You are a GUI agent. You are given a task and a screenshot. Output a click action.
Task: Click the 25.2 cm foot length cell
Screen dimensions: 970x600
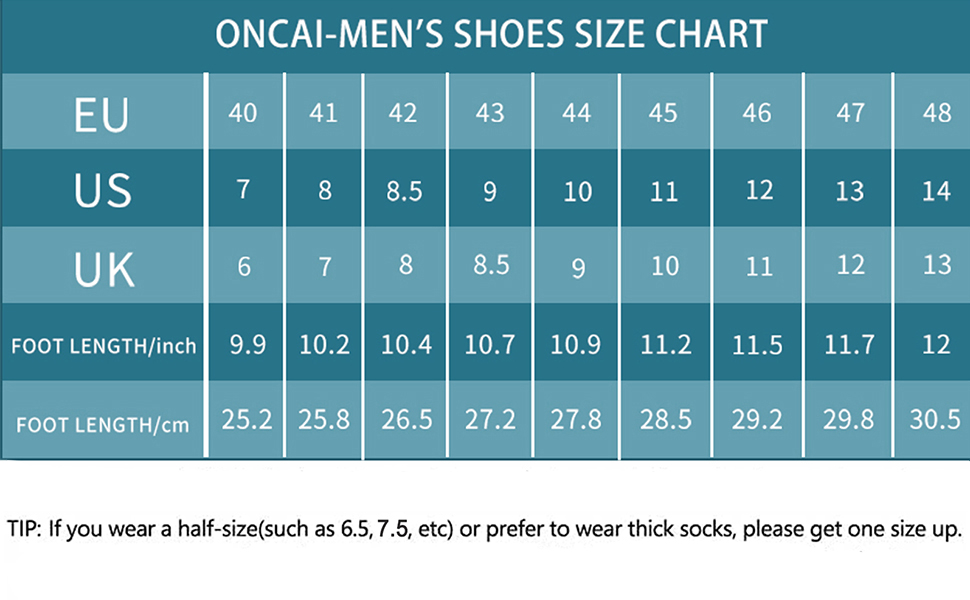(x=247, y=420)
